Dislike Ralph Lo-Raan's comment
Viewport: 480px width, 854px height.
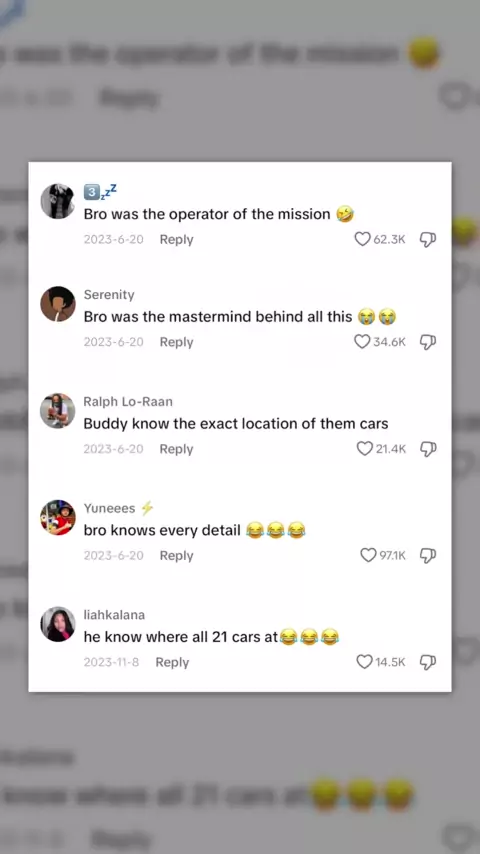point(428,449)
